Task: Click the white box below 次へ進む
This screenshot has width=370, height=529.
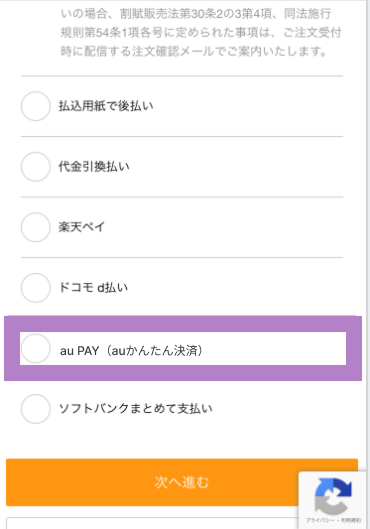Action: coord(152,523)
